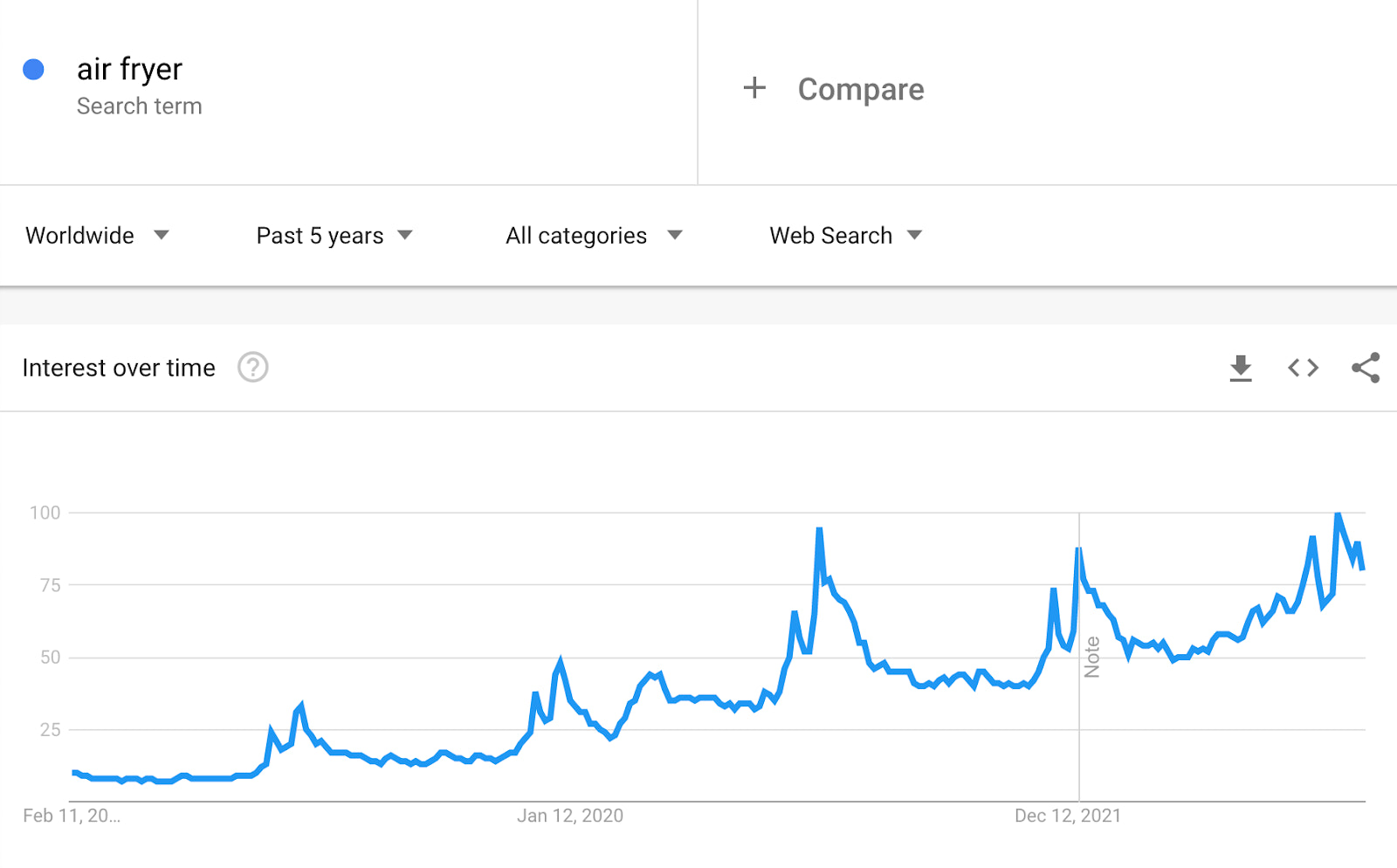This screenshot has width=1397, height=868.
Task: Click the Interest over time heading
Action: [119, 368]
